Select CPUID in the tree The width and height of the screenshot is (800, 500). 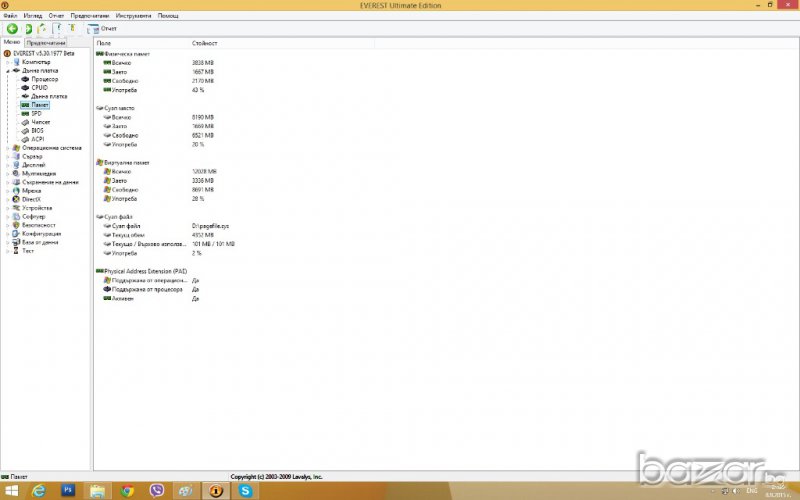pyautogui.click(x=40, y=88)
